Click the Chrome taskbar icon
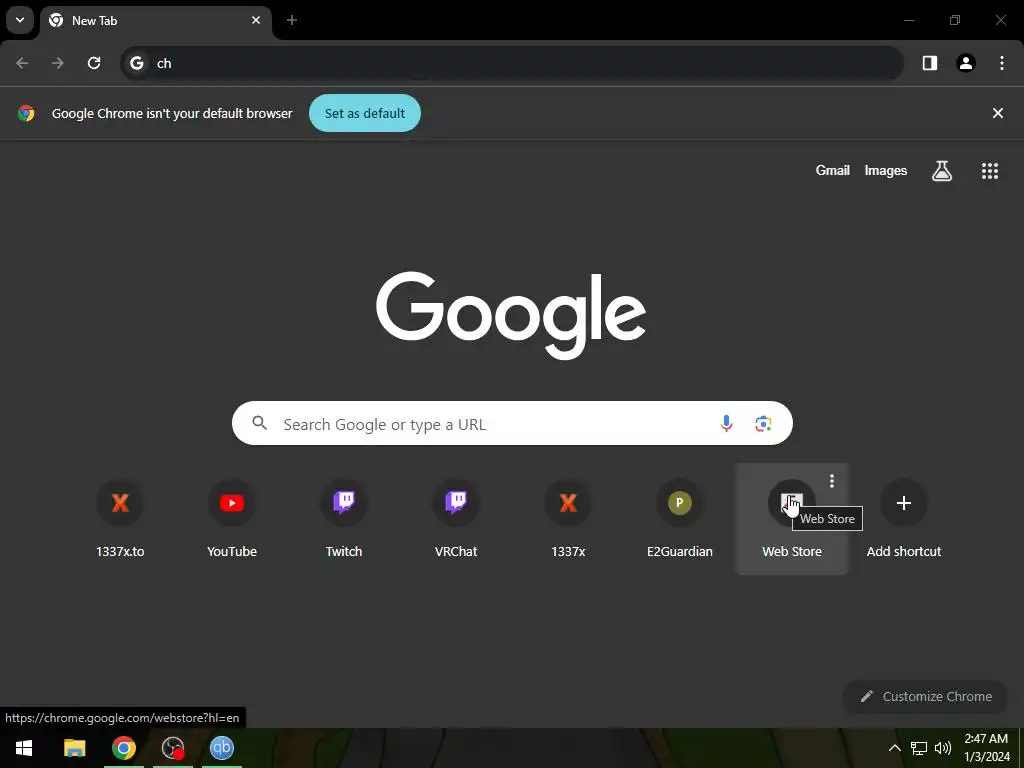The height and width of the screenshot is (768, 1024). point(123,748)
